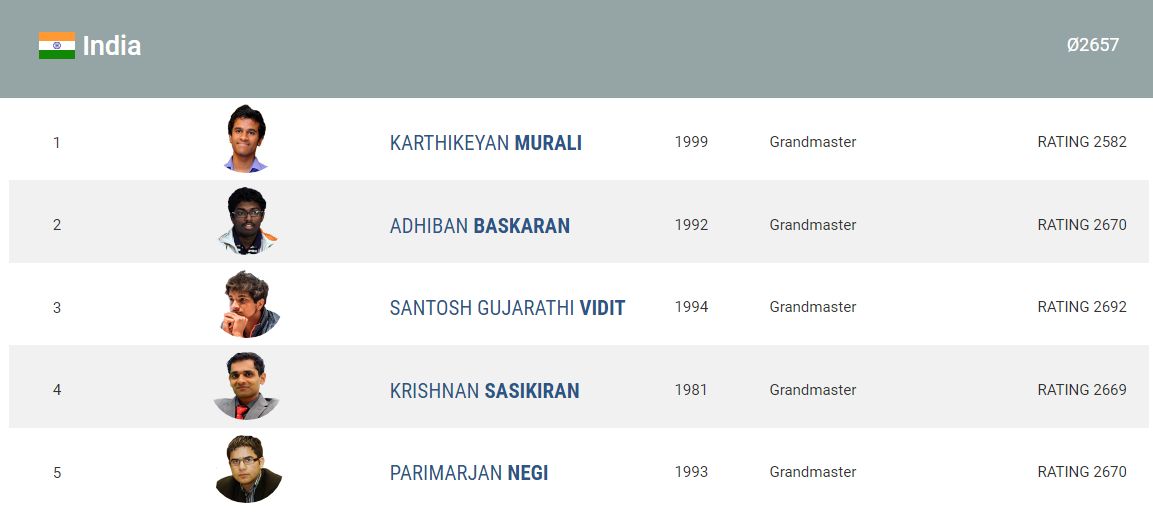1153x515 pixels.
Task: Select the Parimarjan Negi name link
Action: point(468,473)
